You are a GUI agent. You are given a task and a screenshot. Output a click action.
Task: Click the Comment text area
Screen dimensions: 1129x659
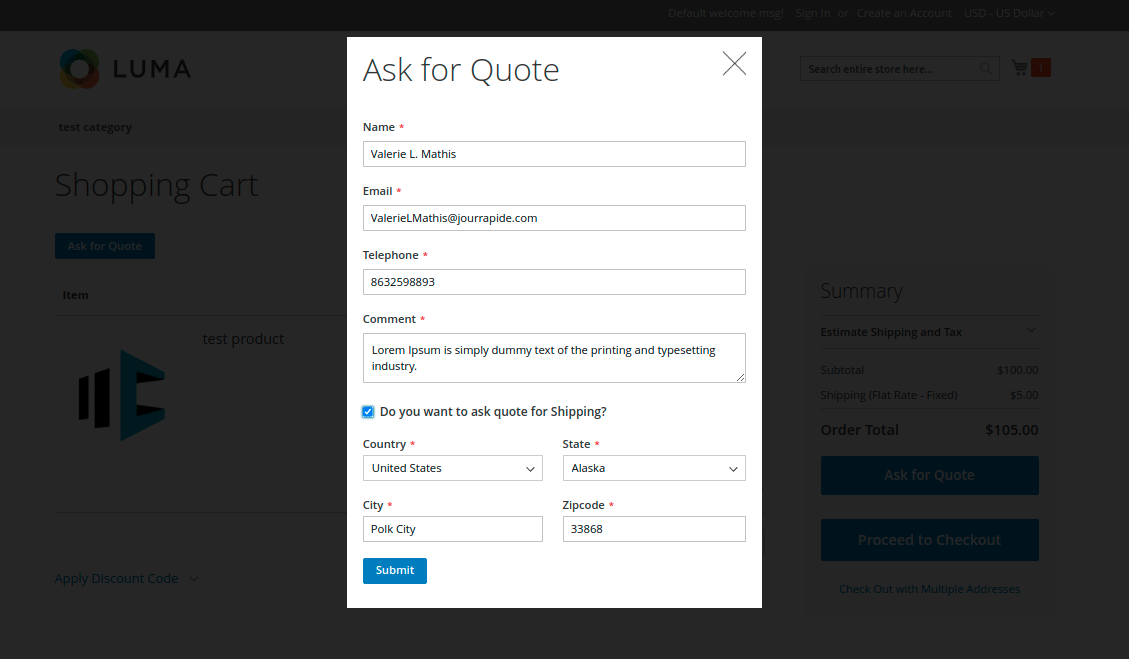pos(554,358)
